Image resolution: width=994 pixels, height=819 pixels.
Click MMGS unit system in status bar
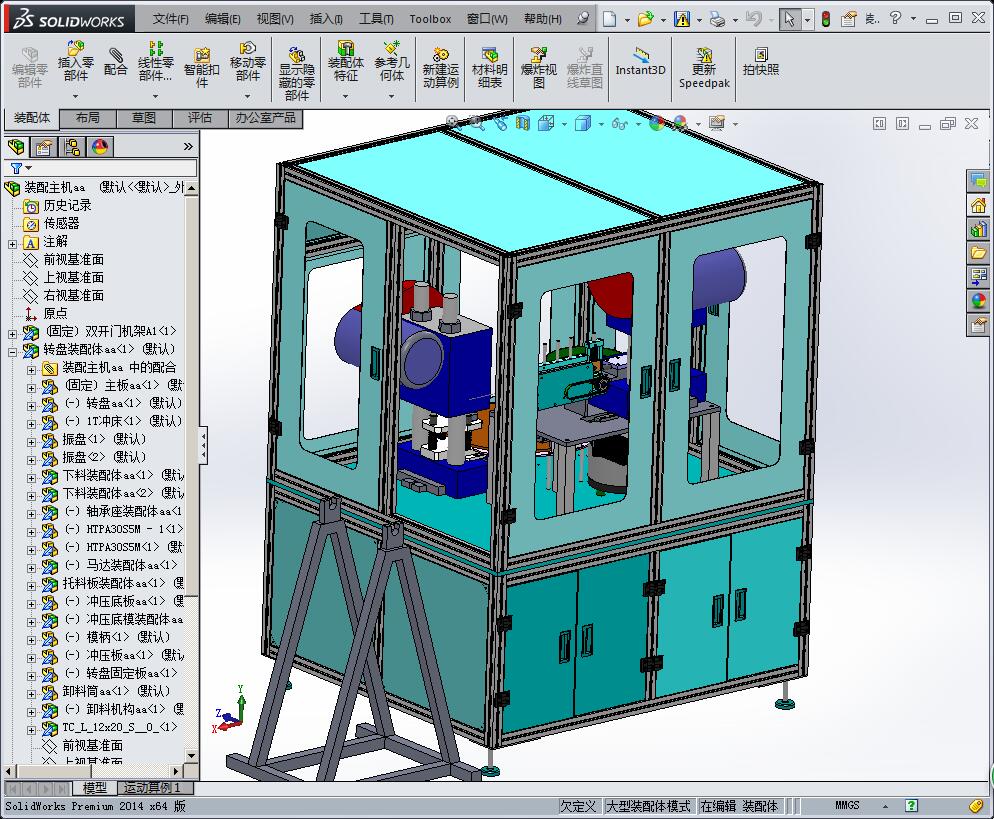click(847, 806)
